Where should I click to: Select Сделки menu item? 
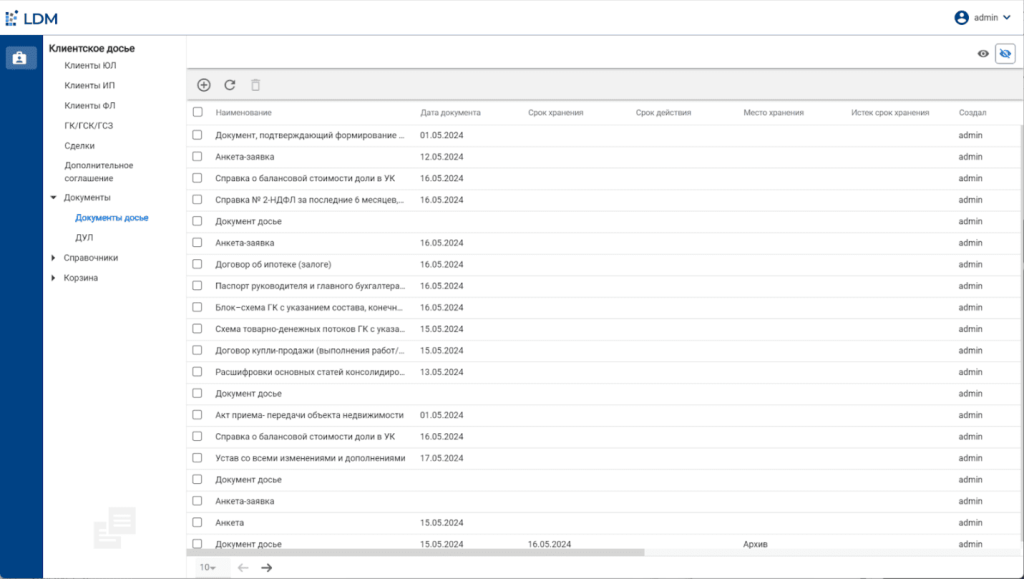pyautogui.click(x=80, y=146)
